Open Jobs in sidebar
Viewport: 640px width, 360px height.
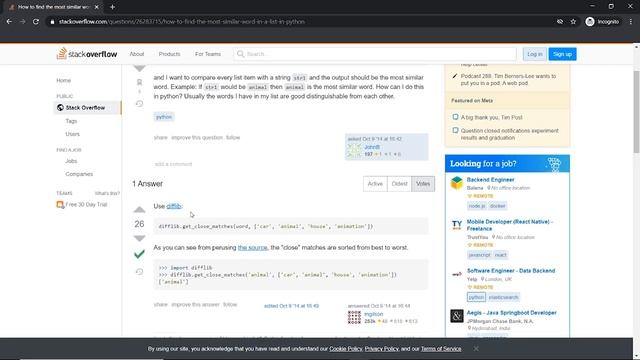(x=71, y=161)
